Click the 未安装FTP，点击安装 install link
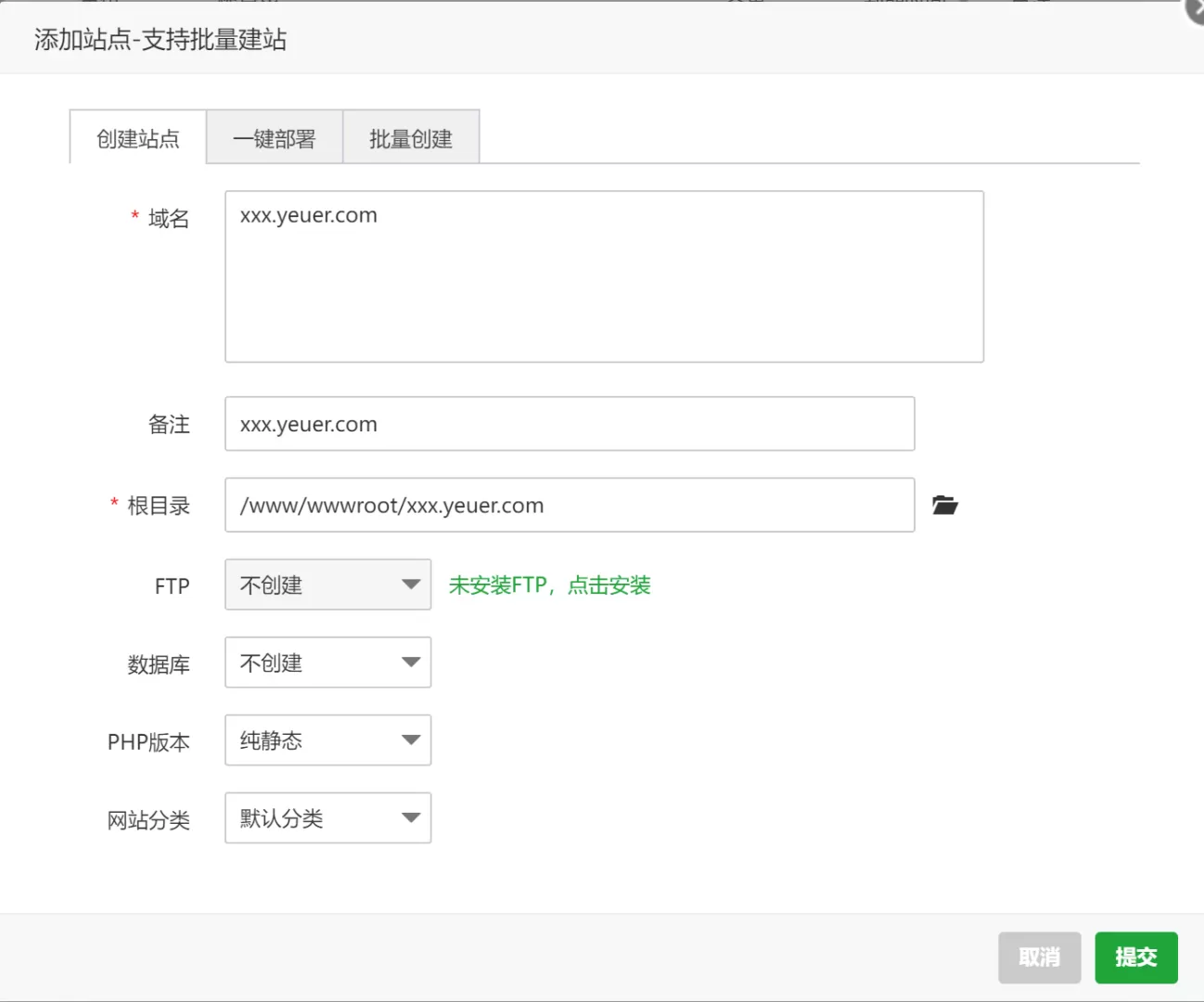 [x=549, y=584]
